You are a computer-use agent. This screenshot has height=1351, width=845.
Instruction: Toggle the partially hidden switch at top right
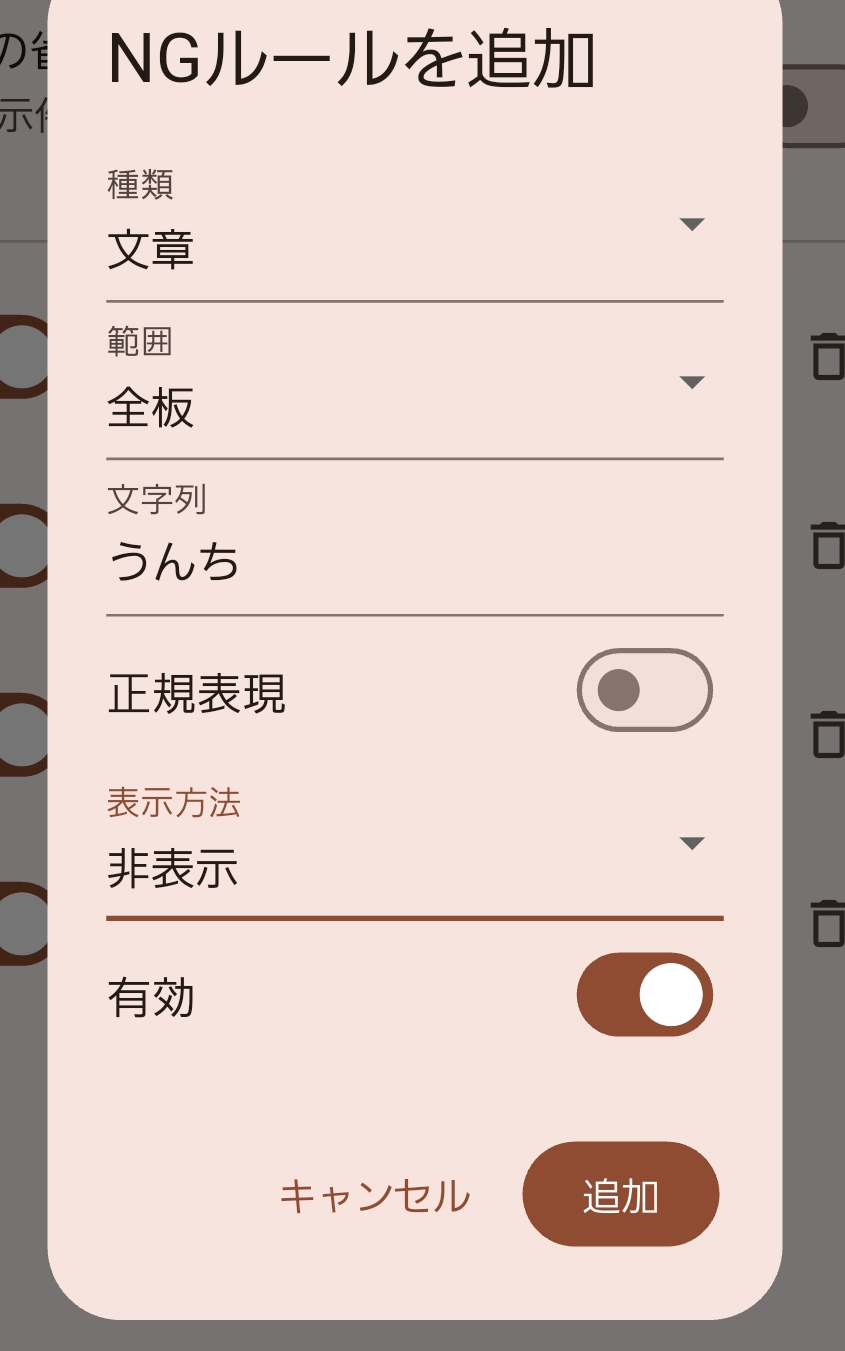click(813, 106)
